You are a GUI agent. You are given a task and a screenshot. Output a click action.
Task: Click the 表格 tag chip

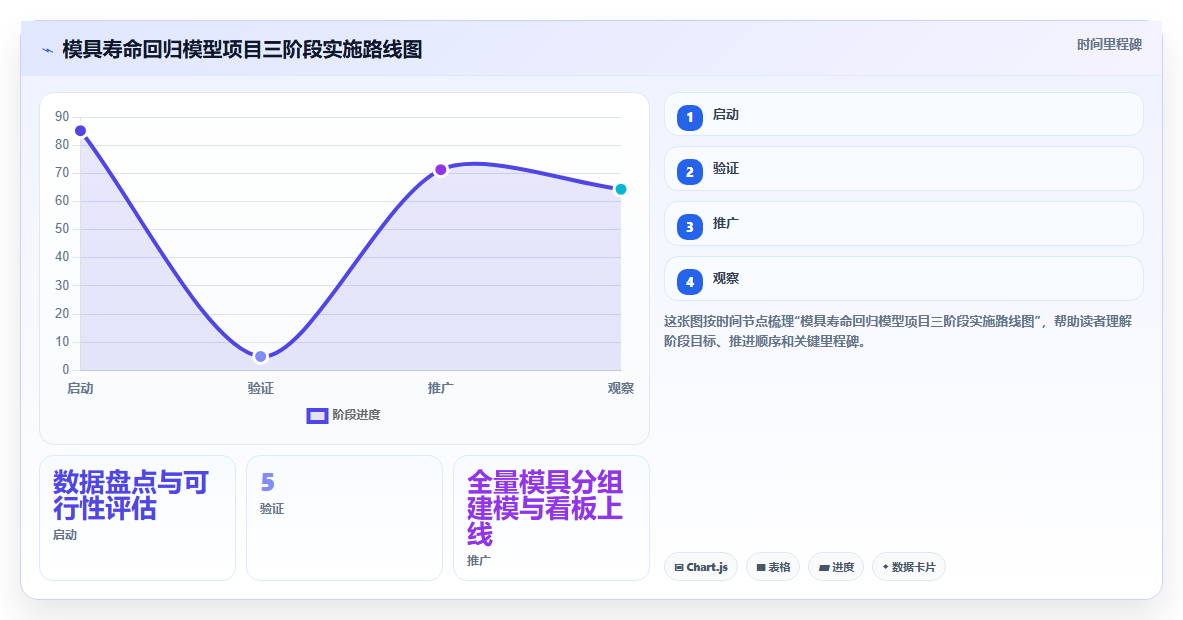(x=773, y=567)
